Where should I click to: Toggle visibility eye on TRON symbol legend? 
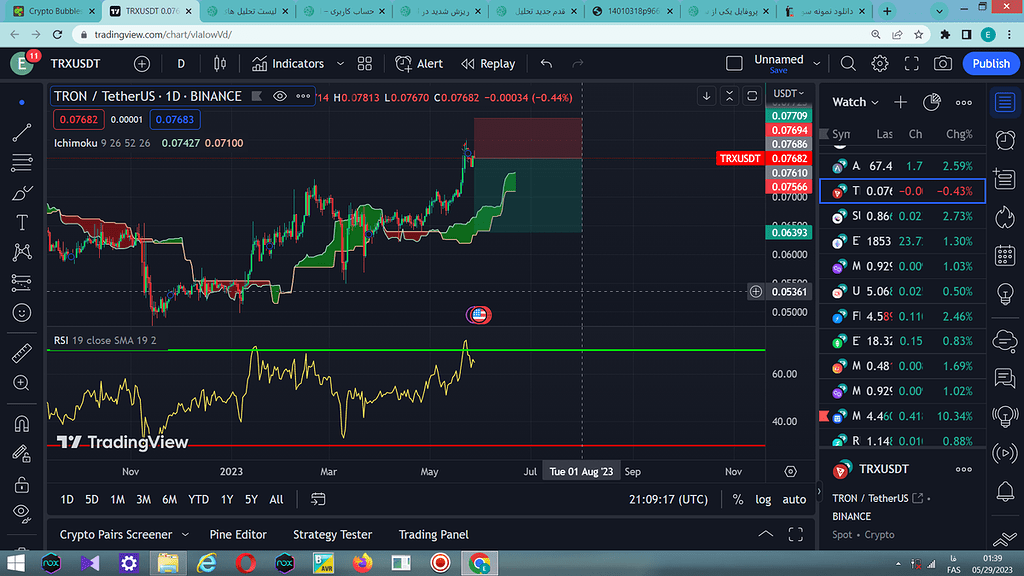coord(280,96)
